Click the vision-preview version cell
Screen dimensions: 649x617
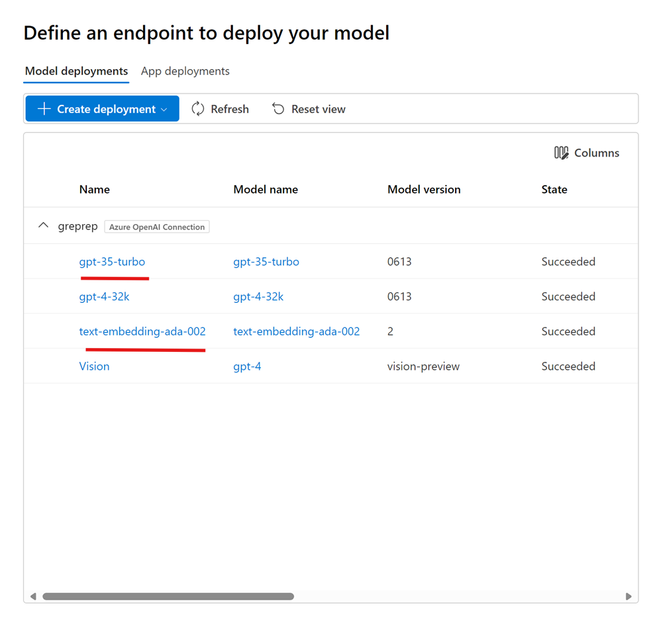[x=423, y=366]
